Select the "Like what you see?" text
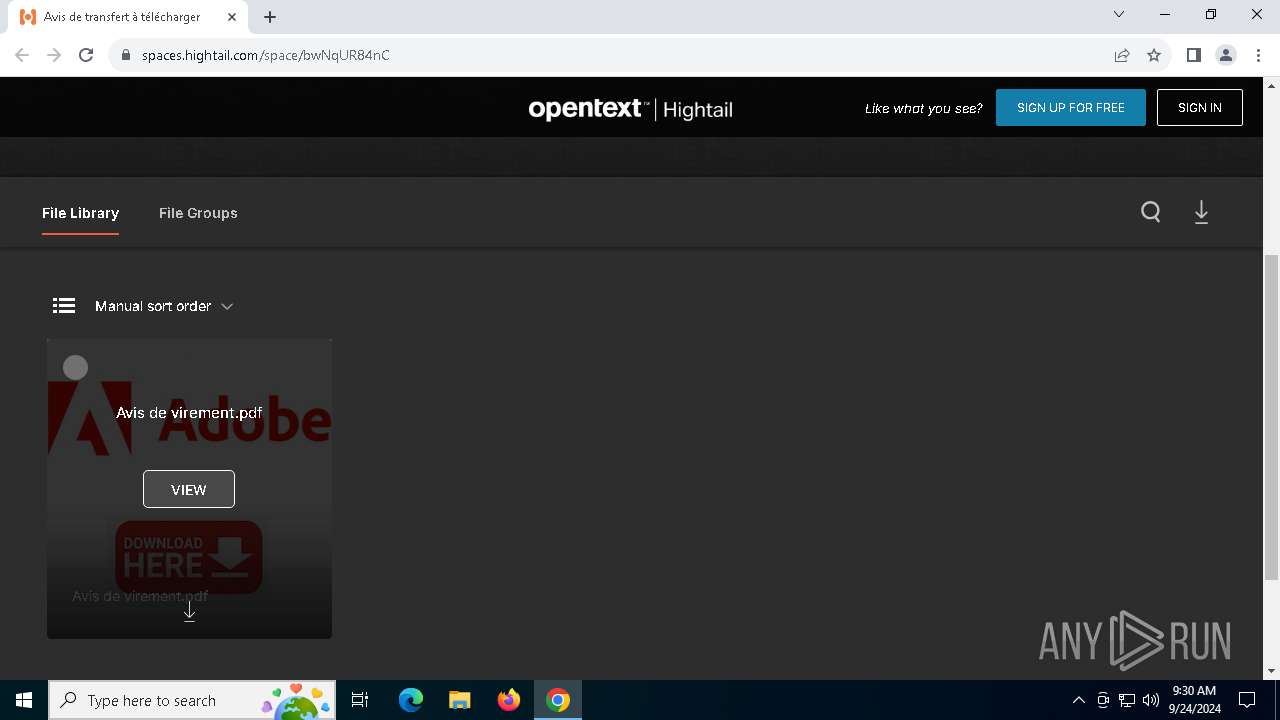 click(924, 108)
